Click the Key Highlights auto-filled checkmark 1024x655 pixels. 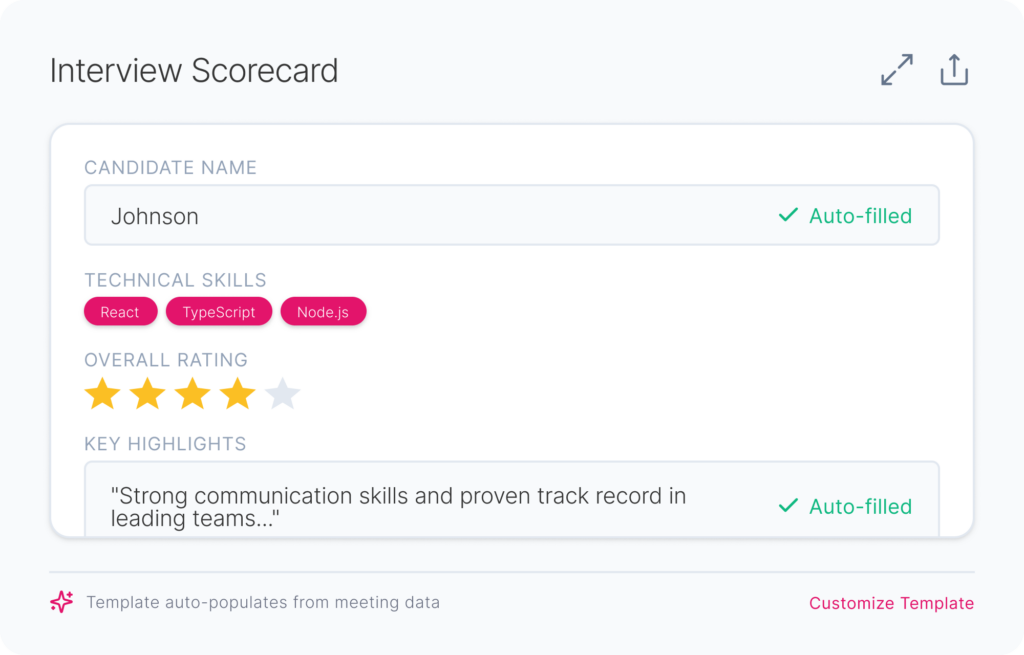pos(788,506)
